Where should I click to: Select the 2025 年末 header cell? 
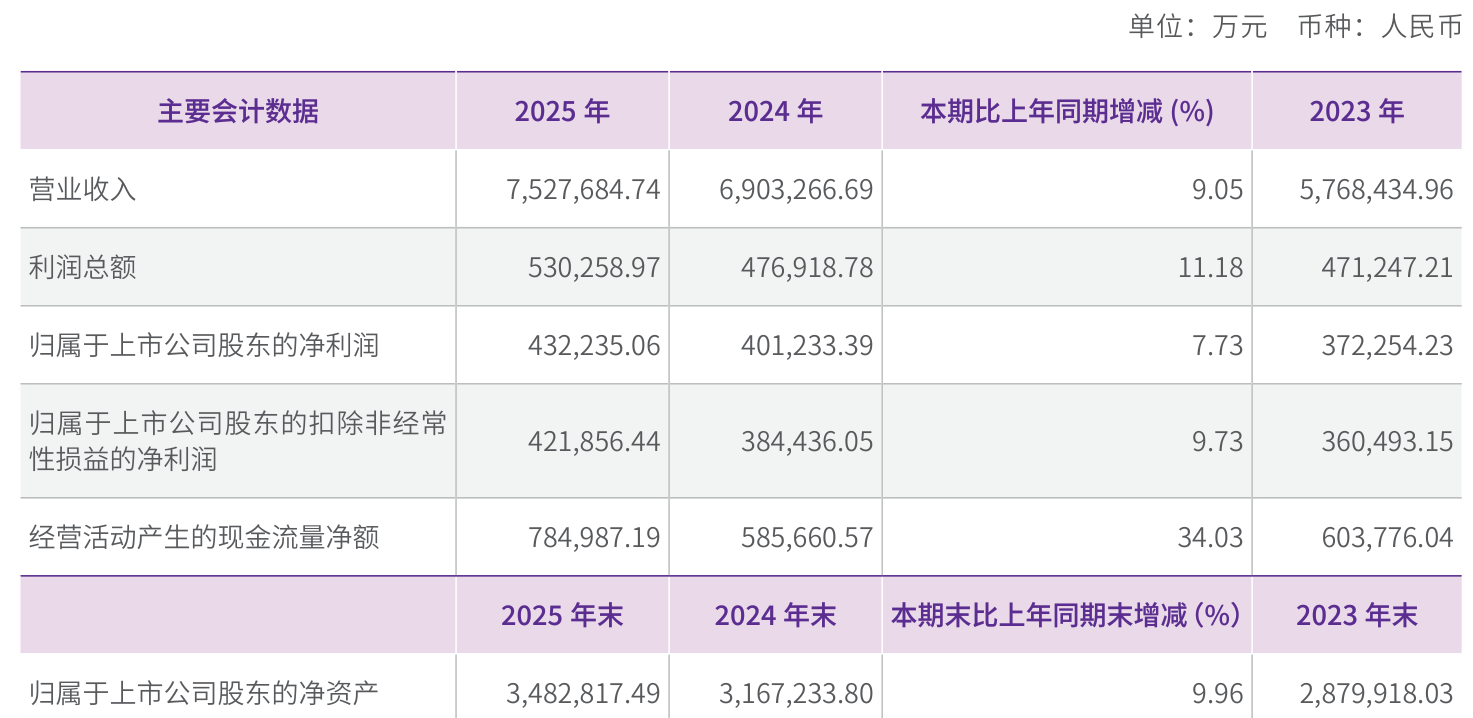coord(562,615)
